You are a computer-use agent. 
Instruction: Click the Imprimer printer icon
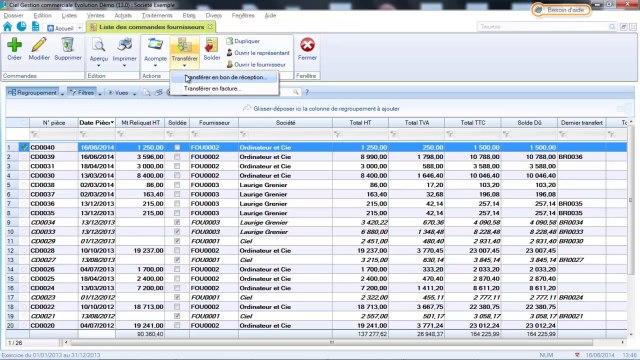click(x=124, y=45)
